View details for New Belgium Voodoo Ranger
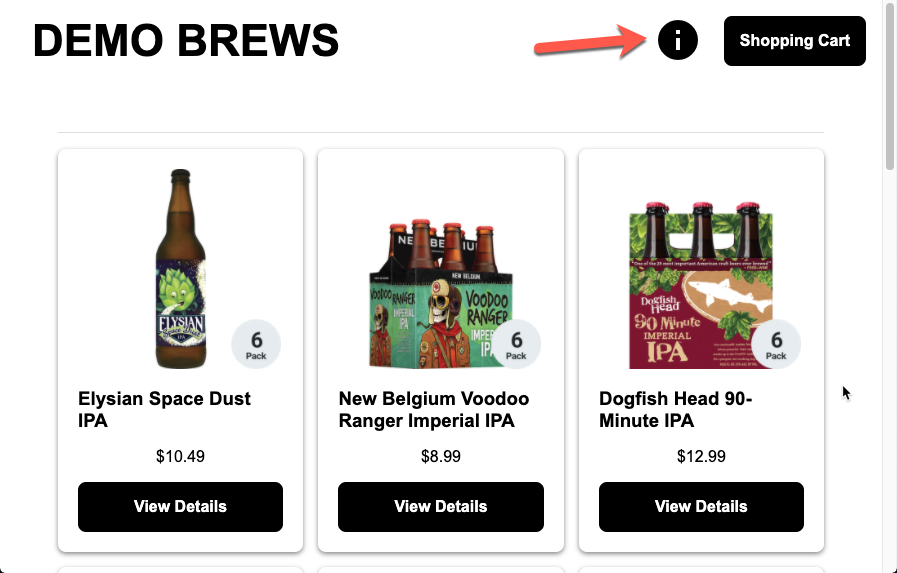Image resolution: width=897 pixels, height=573 pixels. [440, 506]
